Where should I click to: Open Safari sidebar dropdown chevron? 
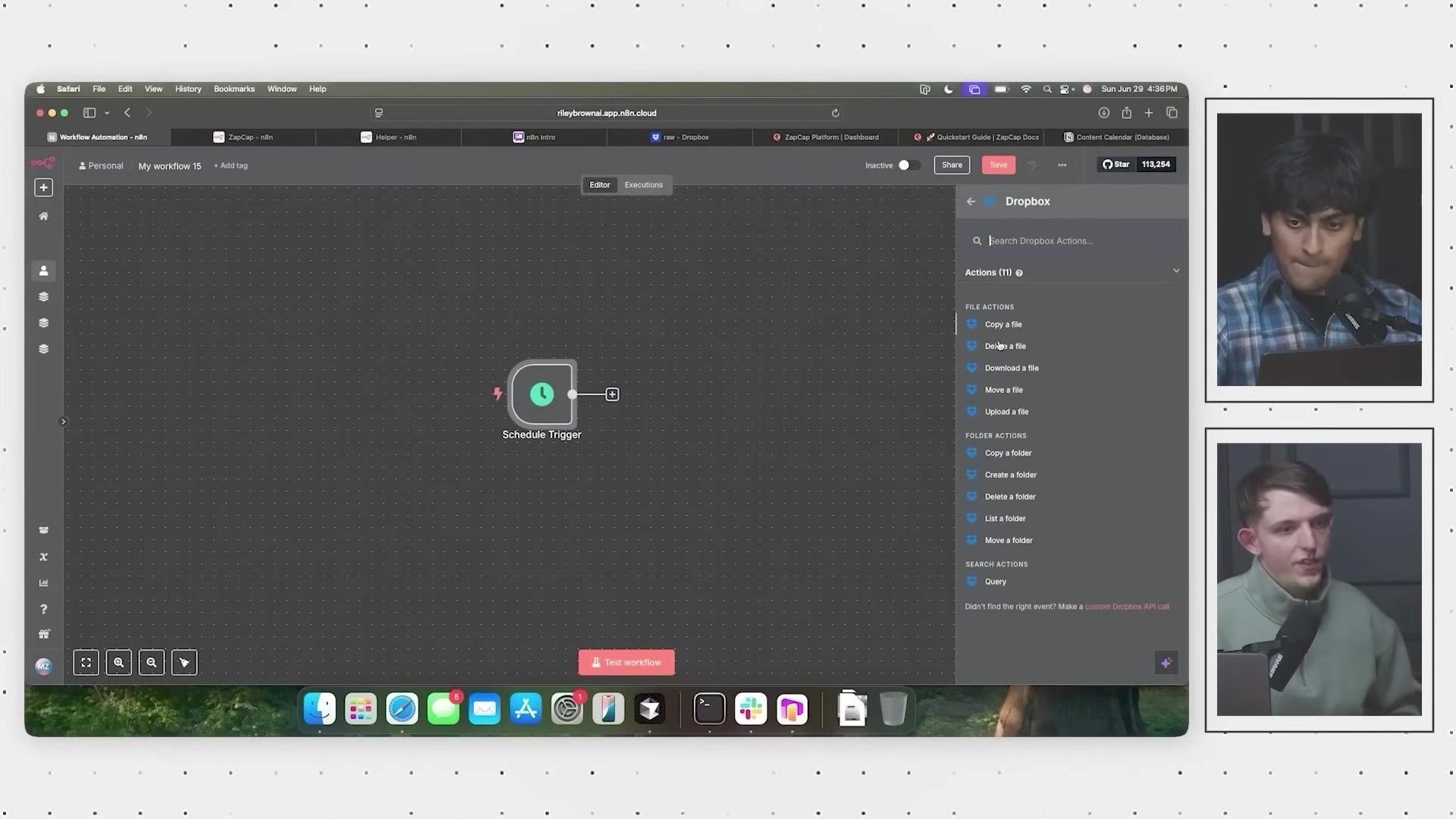tap(107, 113)
